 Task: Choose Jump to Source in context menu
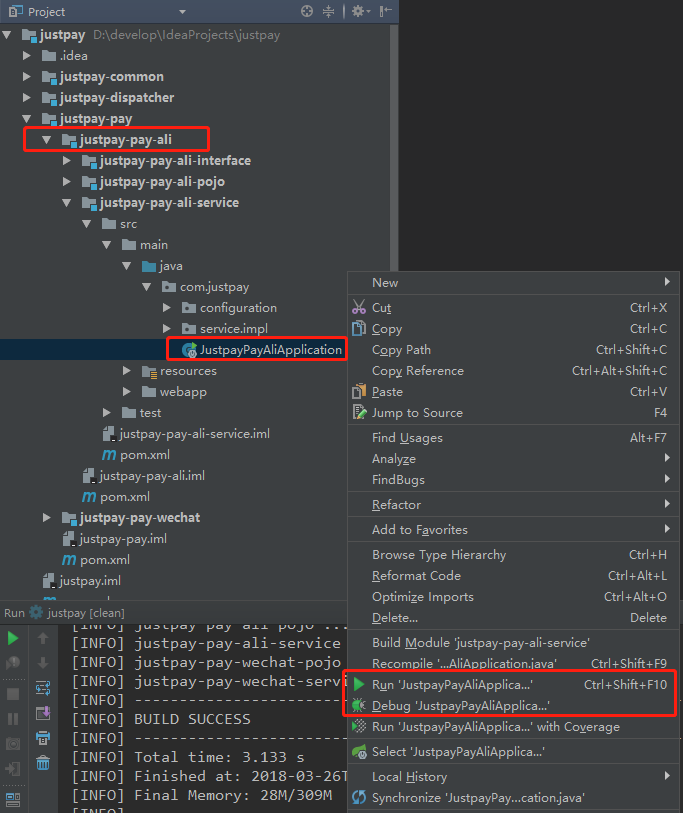tap(513, 413)
